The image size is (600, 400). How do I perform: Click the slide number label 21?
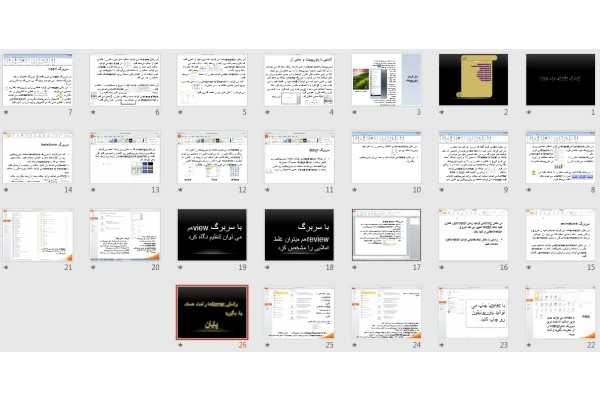click(68, 267)
